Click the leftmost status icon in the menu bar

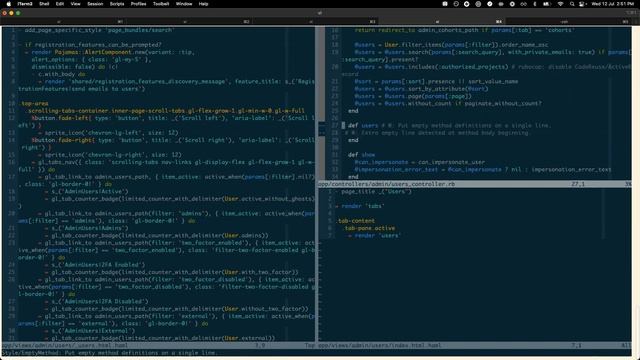pos(444,4)
